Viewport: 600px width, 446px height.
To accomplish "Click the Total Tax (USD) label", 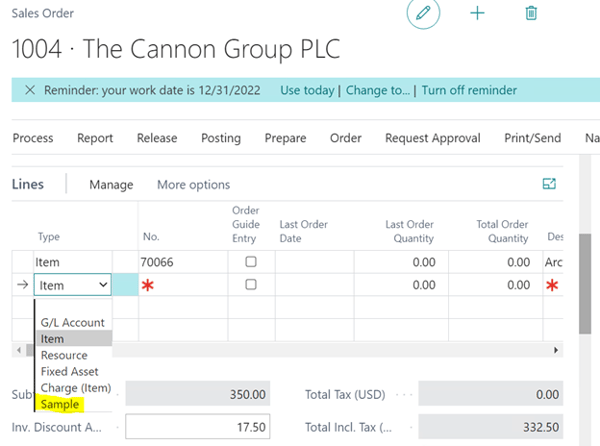I will click(x=345, y=394).
